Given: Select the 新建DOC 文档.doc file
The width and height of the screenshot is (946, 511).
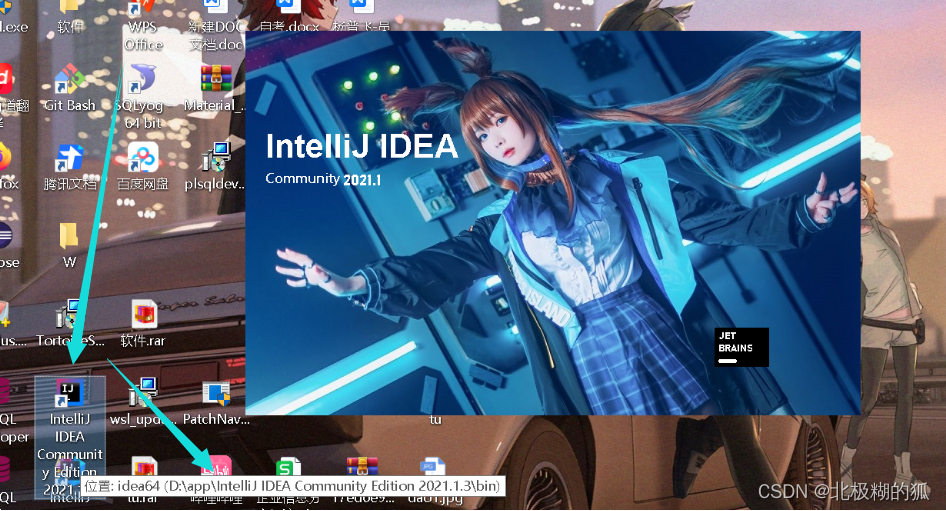Looking at the screenshot, I should [216, 25].
